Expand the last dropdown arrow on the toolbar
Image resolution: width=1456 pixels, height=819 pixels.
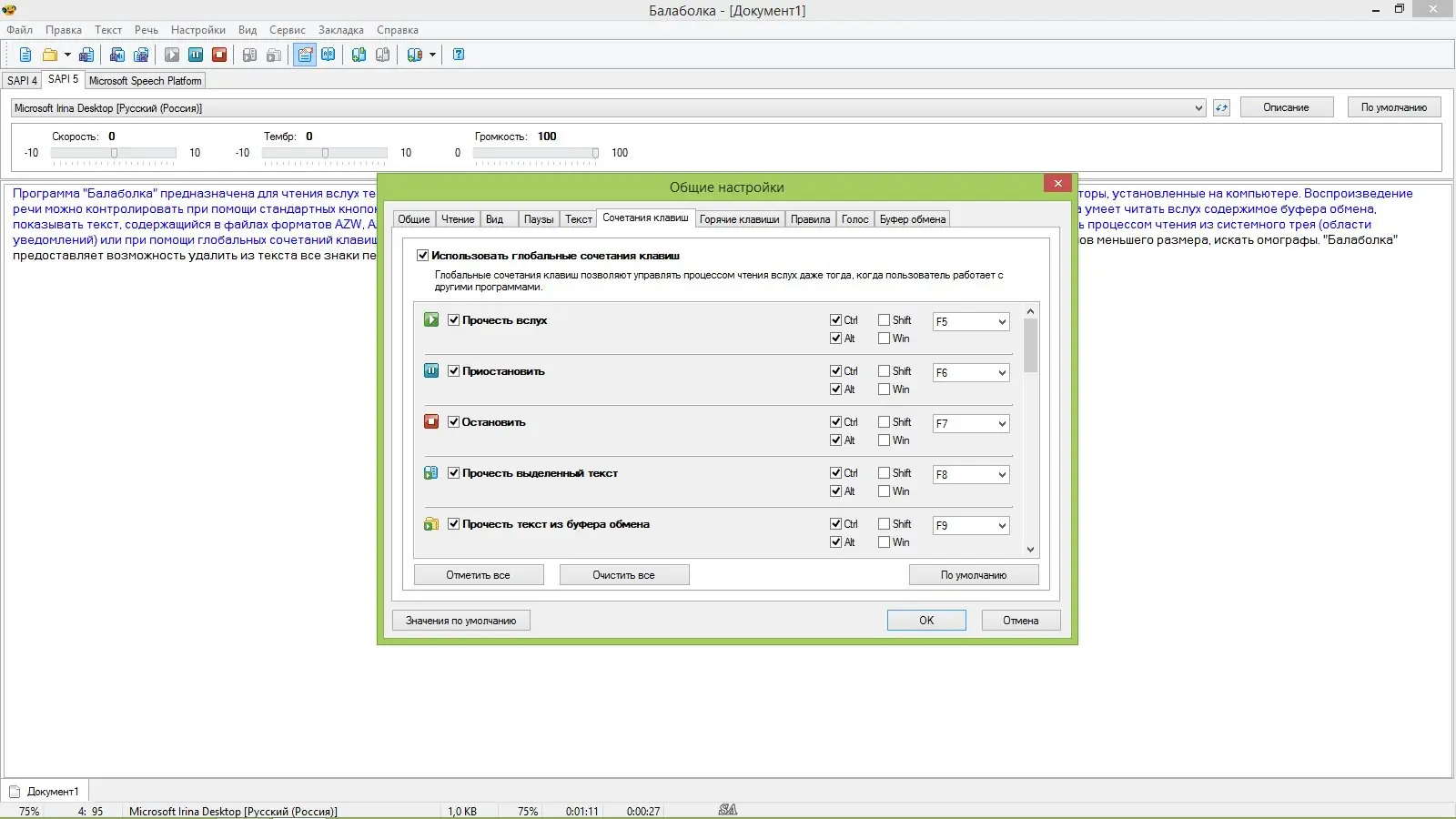[x=432, y=55]
